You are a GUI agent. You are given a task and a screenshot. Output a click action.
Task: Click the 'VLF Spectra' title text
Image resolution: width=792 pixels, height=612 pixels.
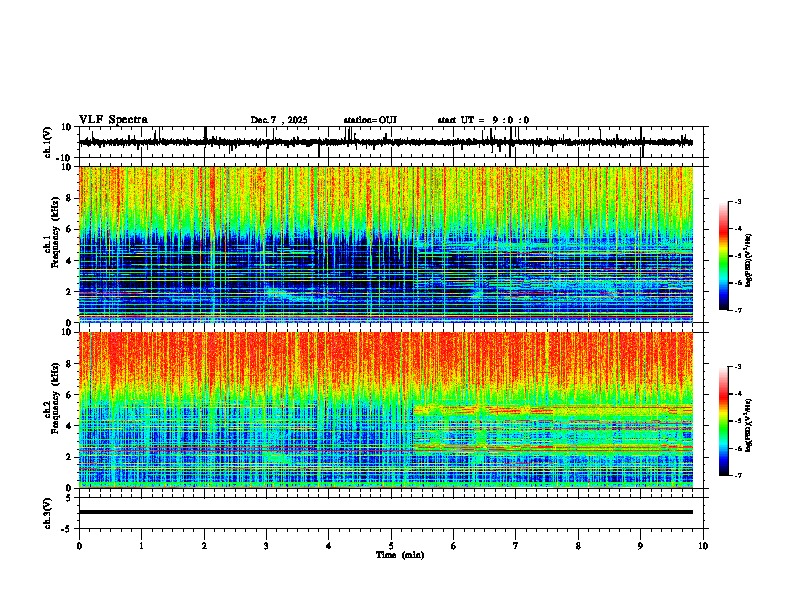pyautogui.click(x=113, y=120)
